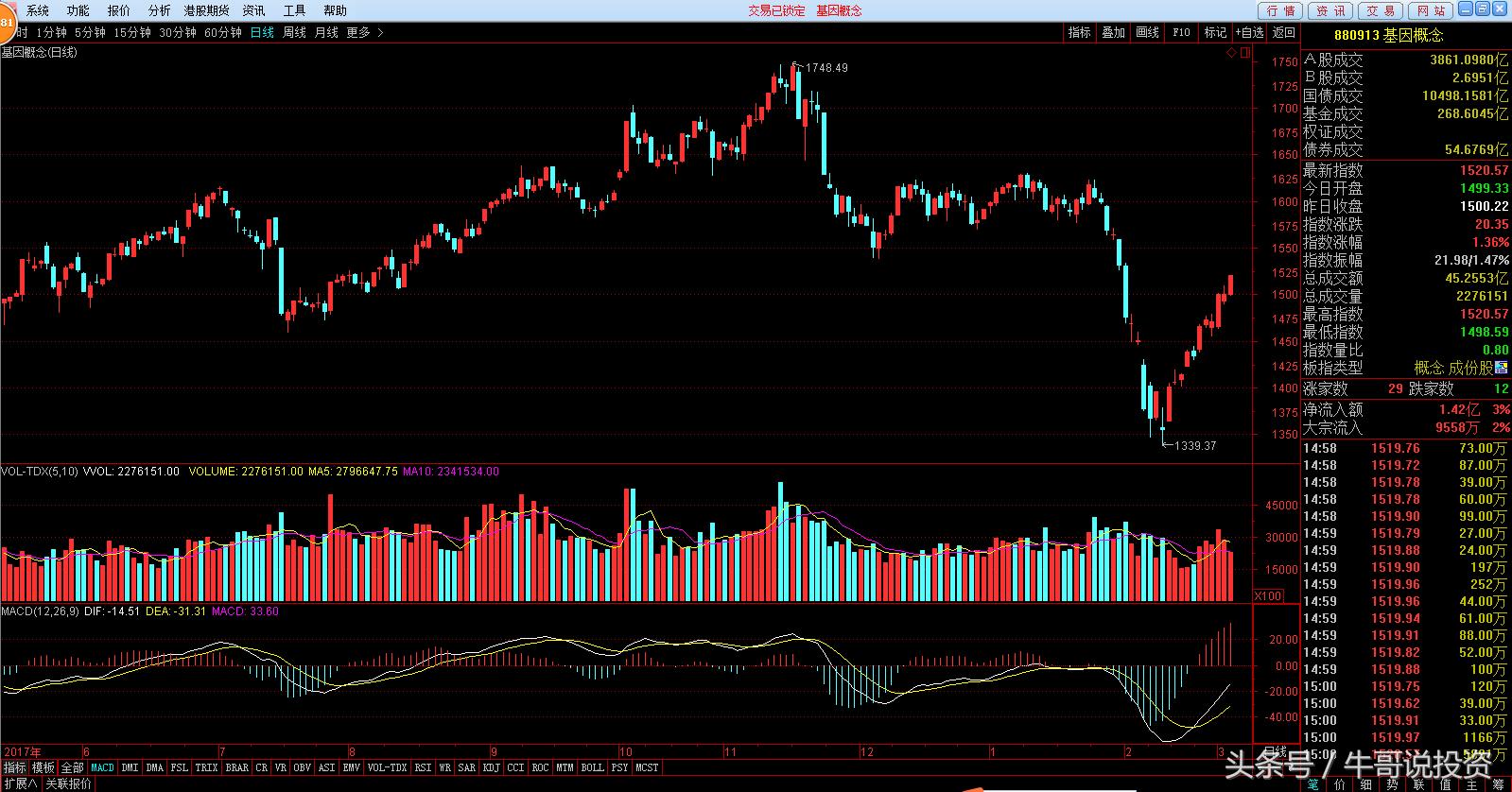Select the 5分钟 chart period
The height and width of the screenshot is (792, 1512).
(90, 32)
